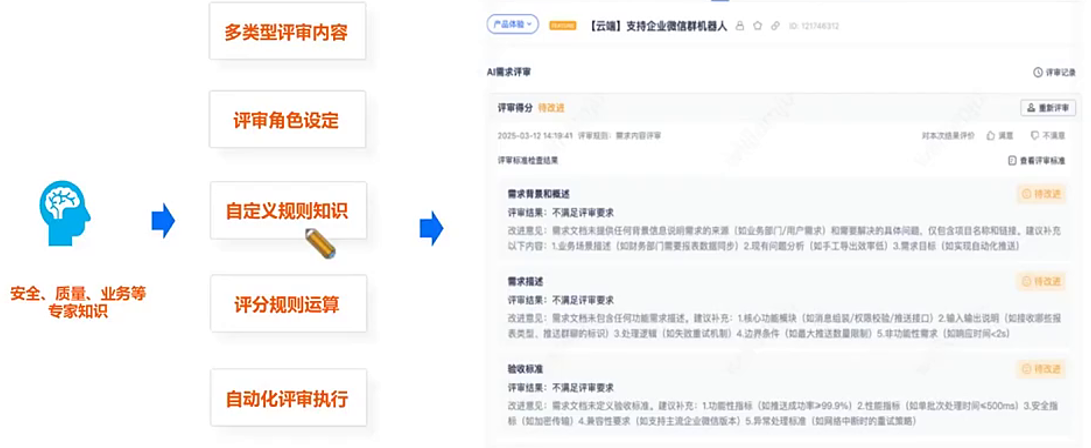Image resolution: width=1091 pixels, height=448 pixels.
Task: Click the timestamp 2025-03-12 14:19:41
Action: 535,136
